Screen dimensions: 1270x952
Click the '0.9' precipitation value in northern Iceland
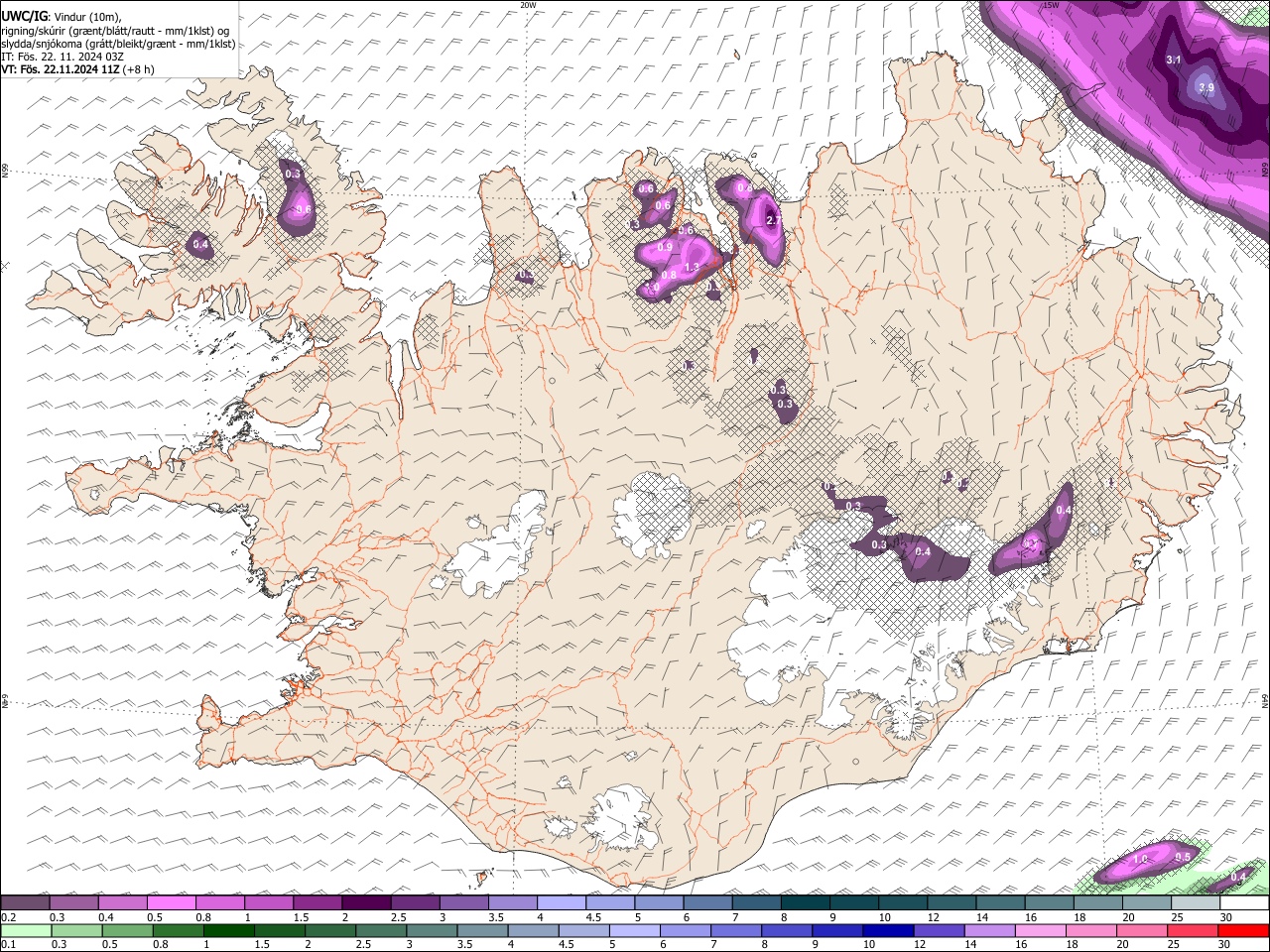point(665,247)
